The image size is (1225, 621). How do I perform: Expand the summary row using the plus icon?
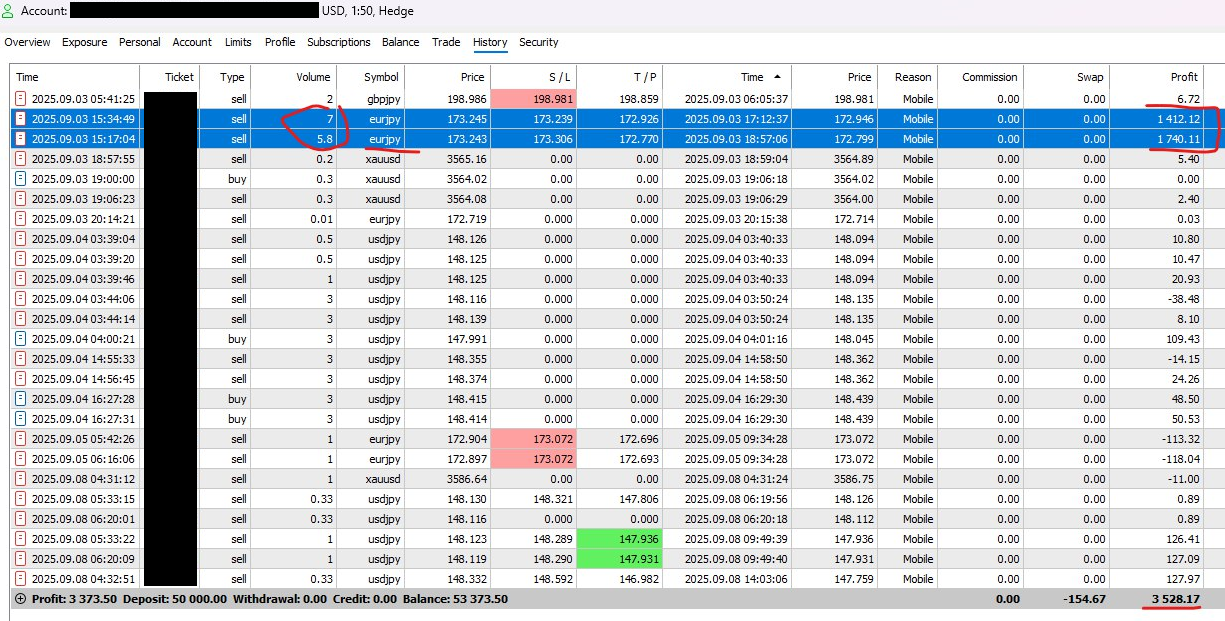point(20,599)
